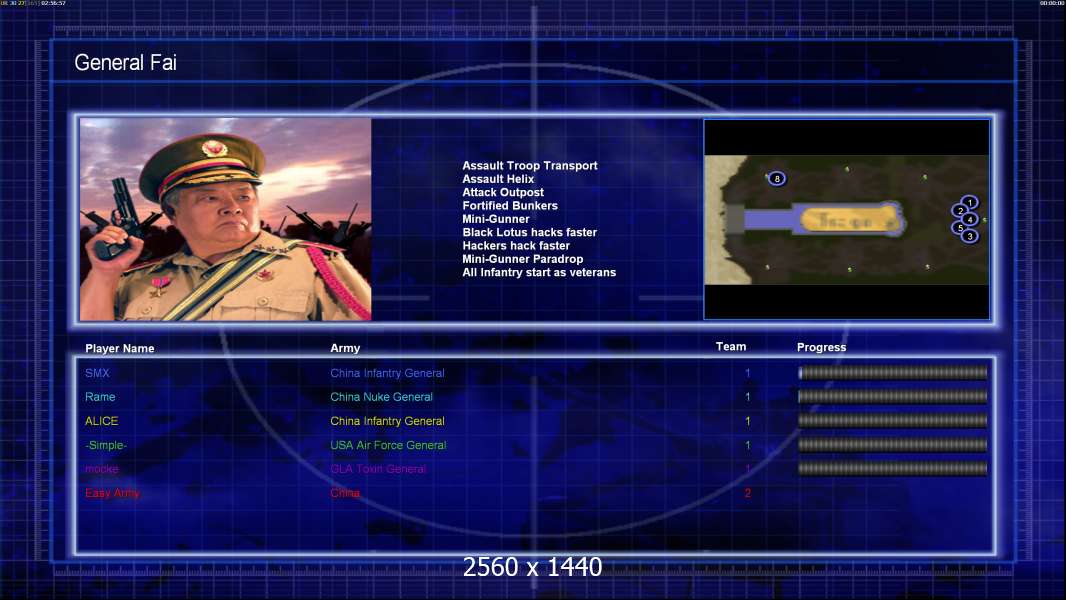The image size is (1066, 600).
Task: Select start position marker 3 on minimap
Action: [x=970, y=236]
